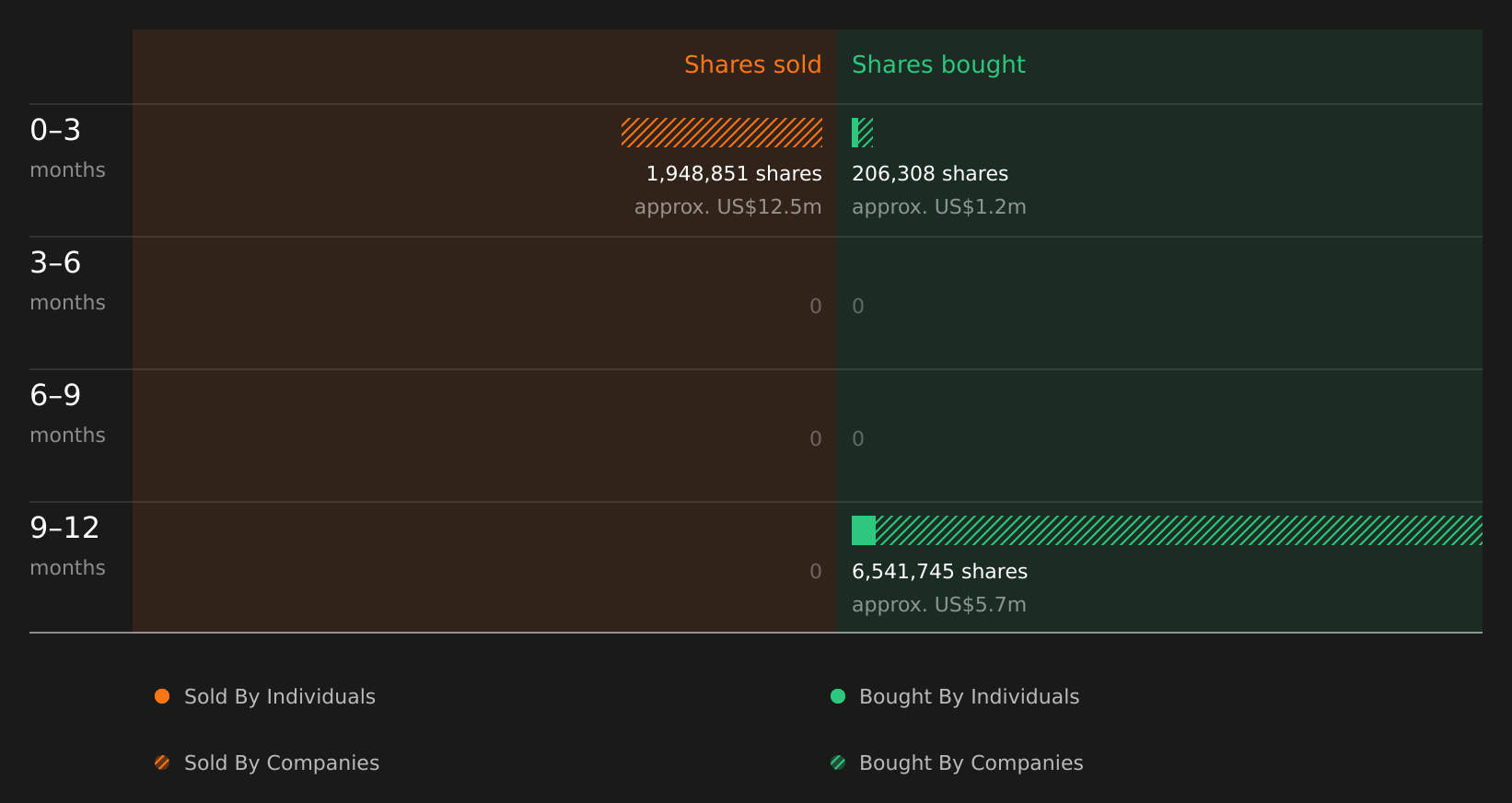Image resolution: width=1512 pixels, height=803 pixels.
Task: Toggle the 'Sold By Individuals' legend label
Action: coord(280,696)
